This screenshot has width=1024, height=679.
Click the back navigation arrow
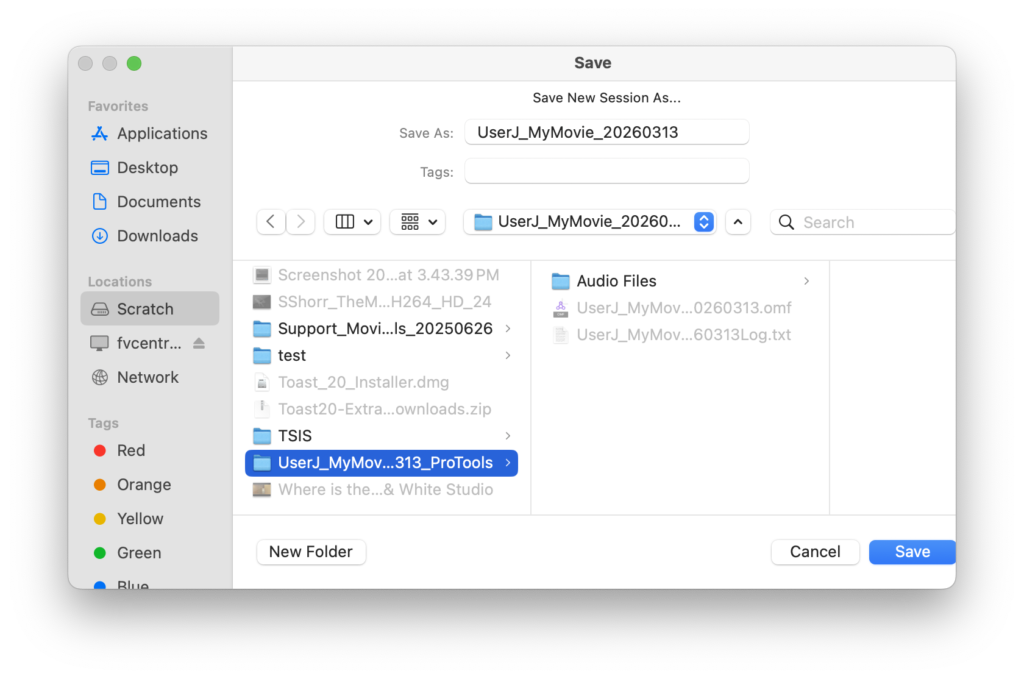tap(271, 222)
